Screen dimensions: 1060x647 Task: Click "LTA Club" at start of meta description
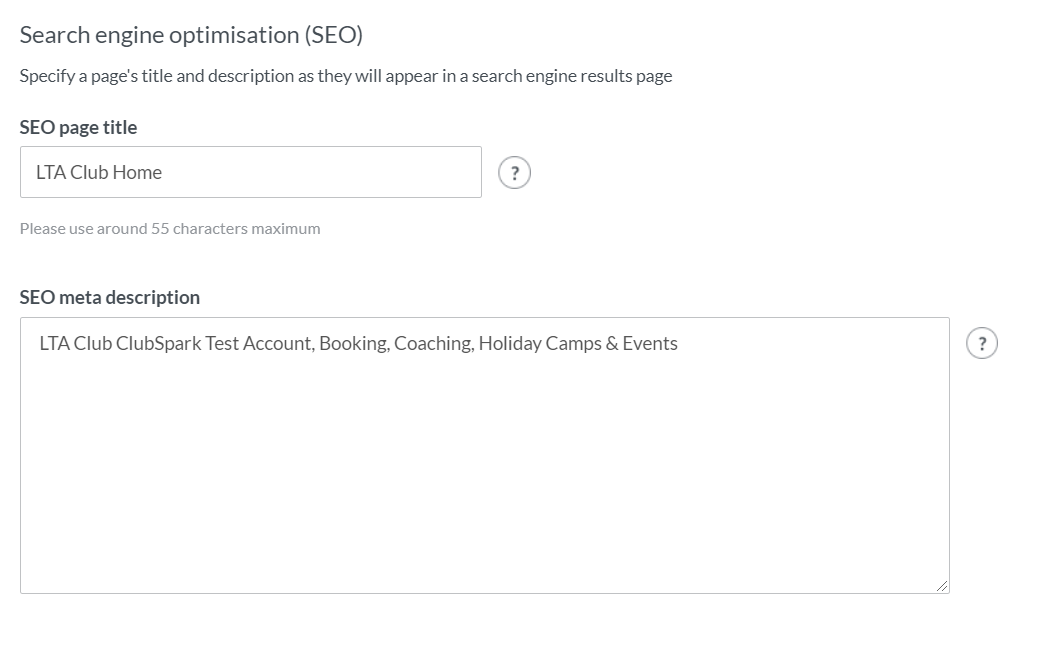click(75, 344)
